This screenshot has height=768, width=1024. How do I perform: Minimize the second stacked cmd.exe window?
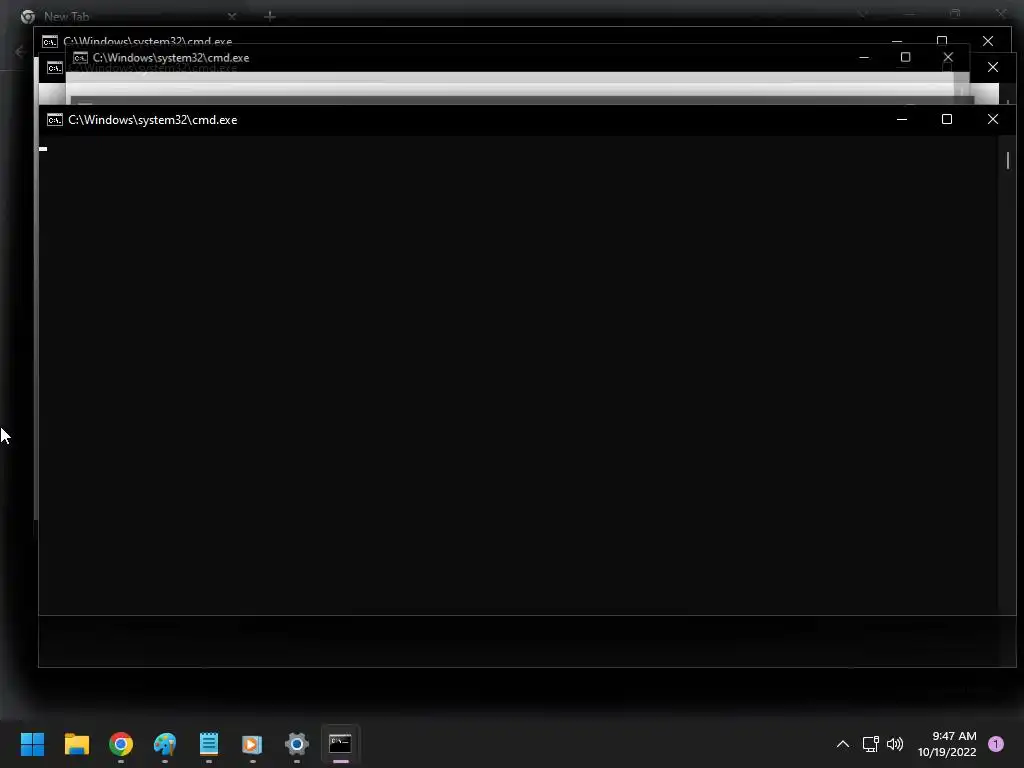tap(864, 57)
